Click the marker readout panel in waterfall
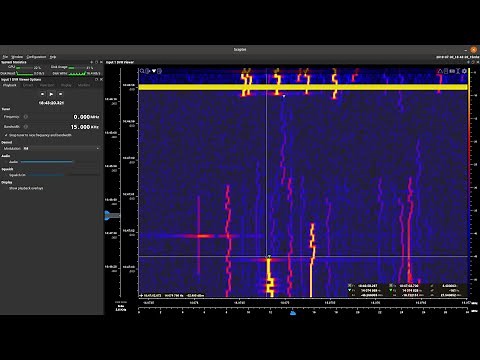This screenshot has width=480, height=360. (406, 290)
